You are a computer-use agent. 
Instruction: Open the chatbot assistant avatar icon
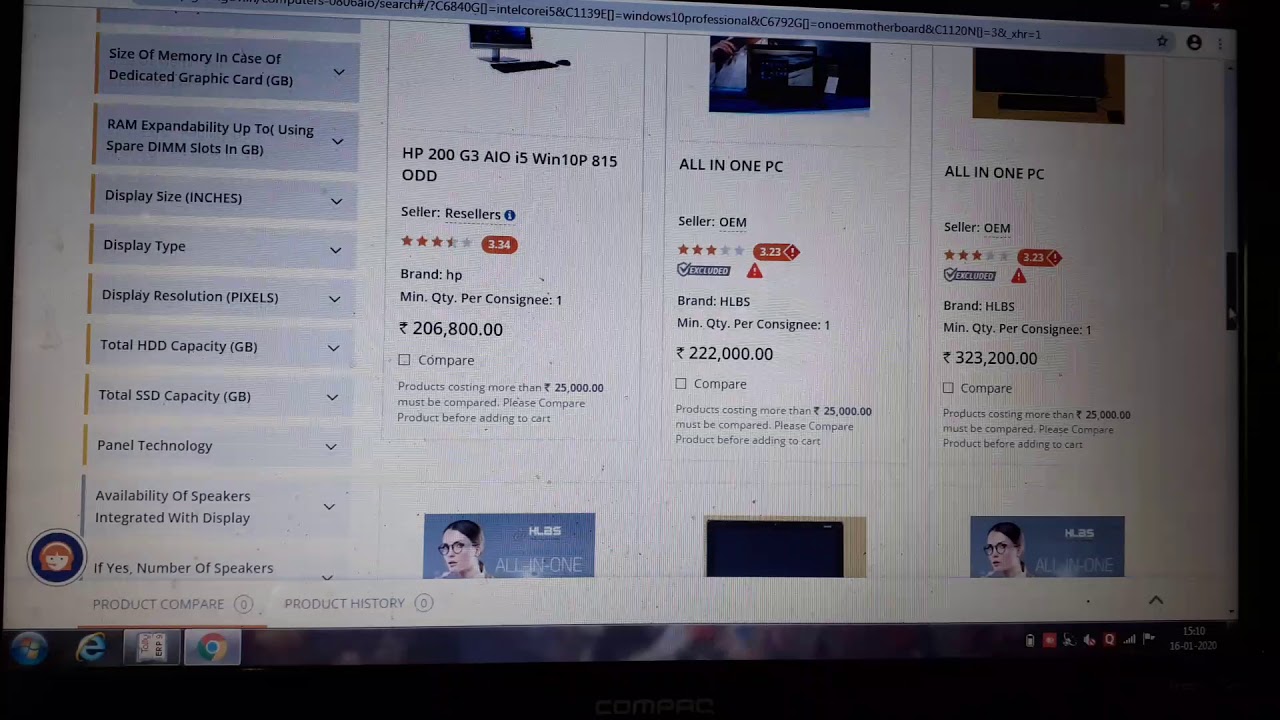pos(56,557)
